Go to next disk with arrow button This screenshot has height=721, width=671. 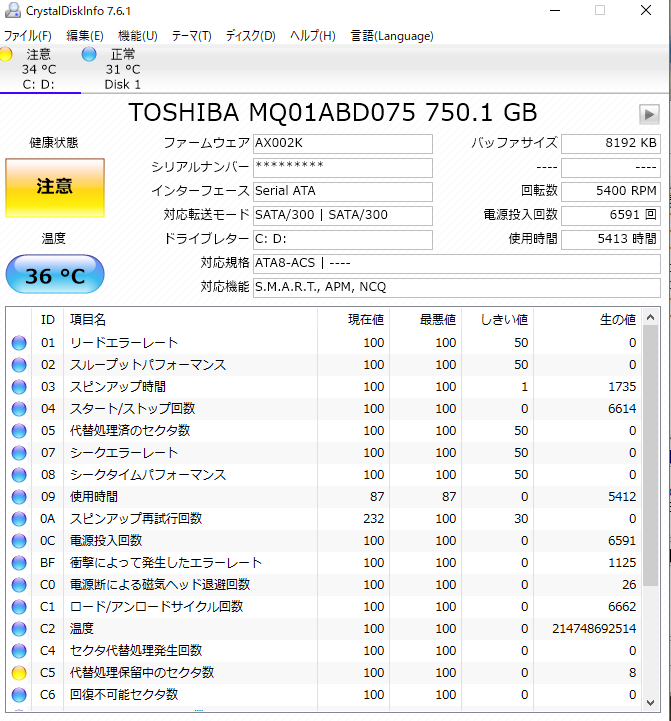point(649,114)
